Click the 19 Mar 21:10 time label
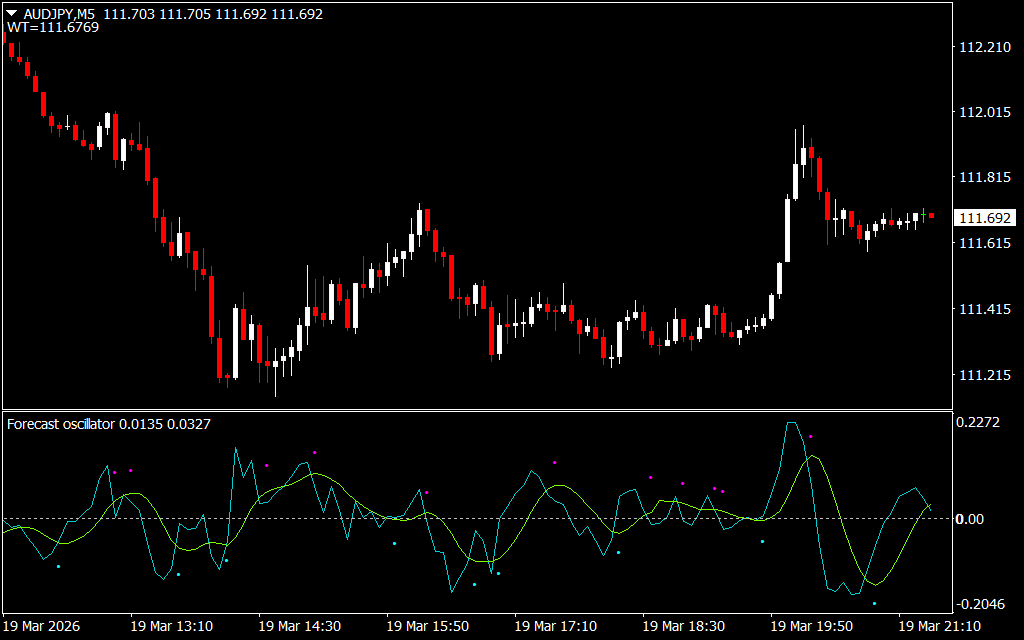1024x640 pixels. (x=939, y=626)
